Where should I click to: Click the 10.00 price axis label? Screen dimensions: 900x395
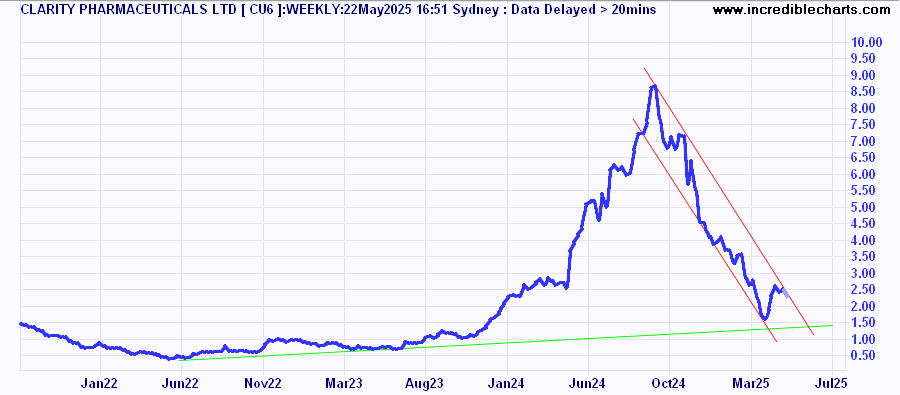click(866, 42)
